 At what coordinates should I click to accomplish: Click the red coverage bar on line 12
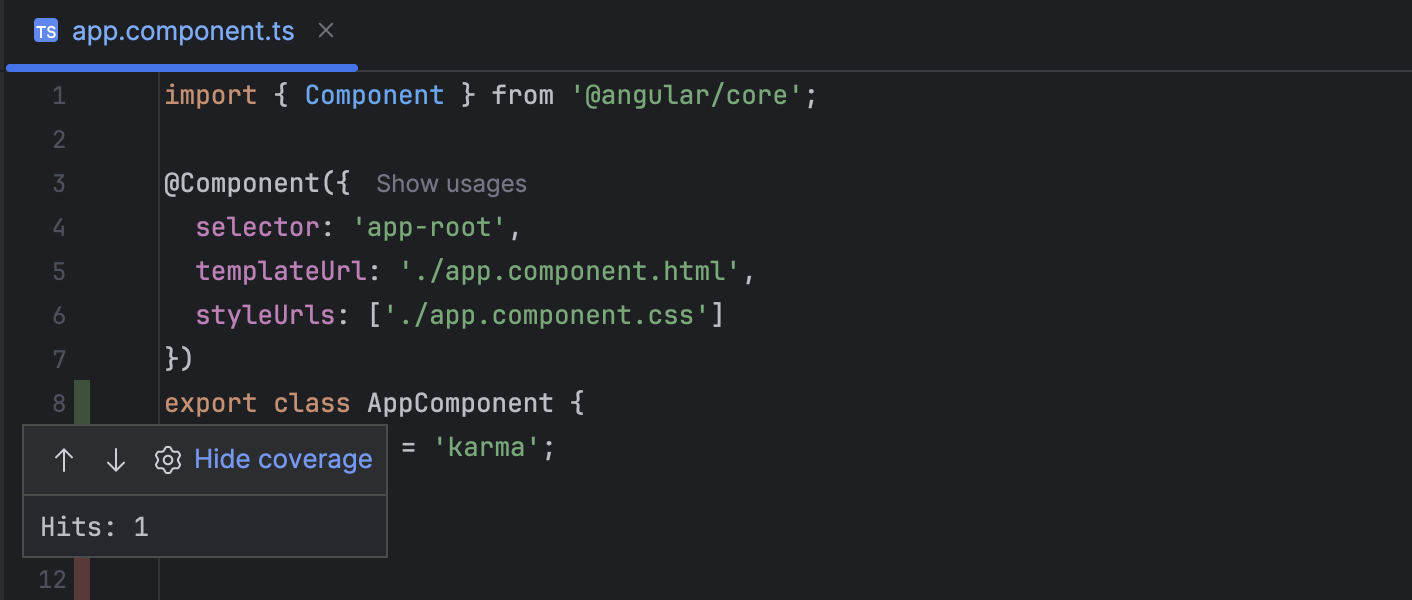pos(85,578)
